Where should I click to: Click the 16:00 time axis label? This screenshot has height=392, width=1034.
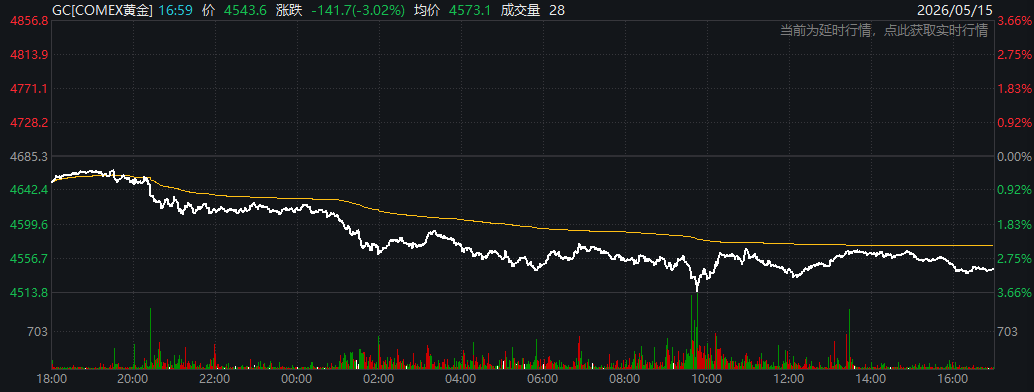click(x=952, y=379)
